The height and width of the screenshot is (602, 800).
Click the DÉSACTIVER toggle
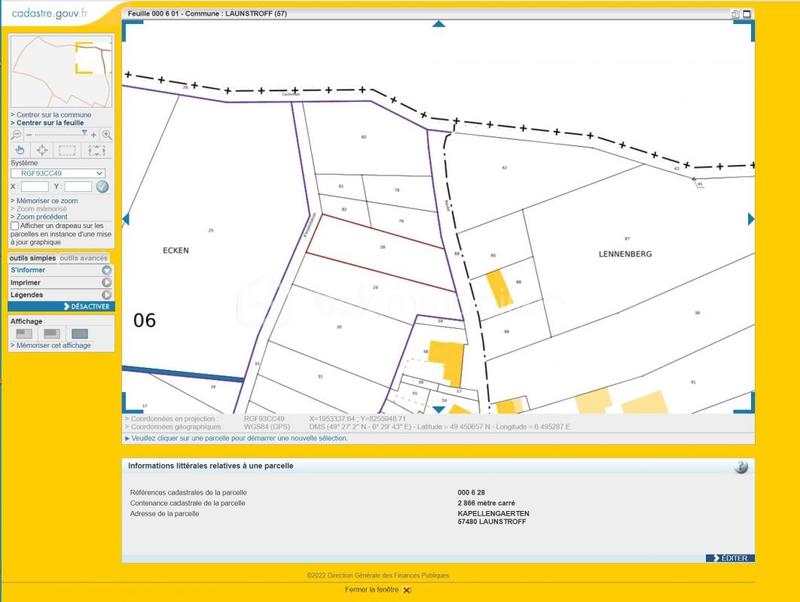(88, 306)
